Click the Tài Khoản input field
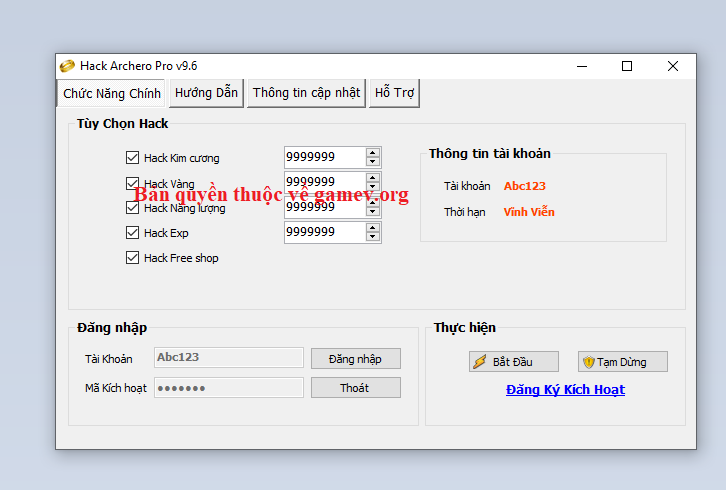Image resolution: width=726 pixels, height=490 pixels. tap(229, 358)
